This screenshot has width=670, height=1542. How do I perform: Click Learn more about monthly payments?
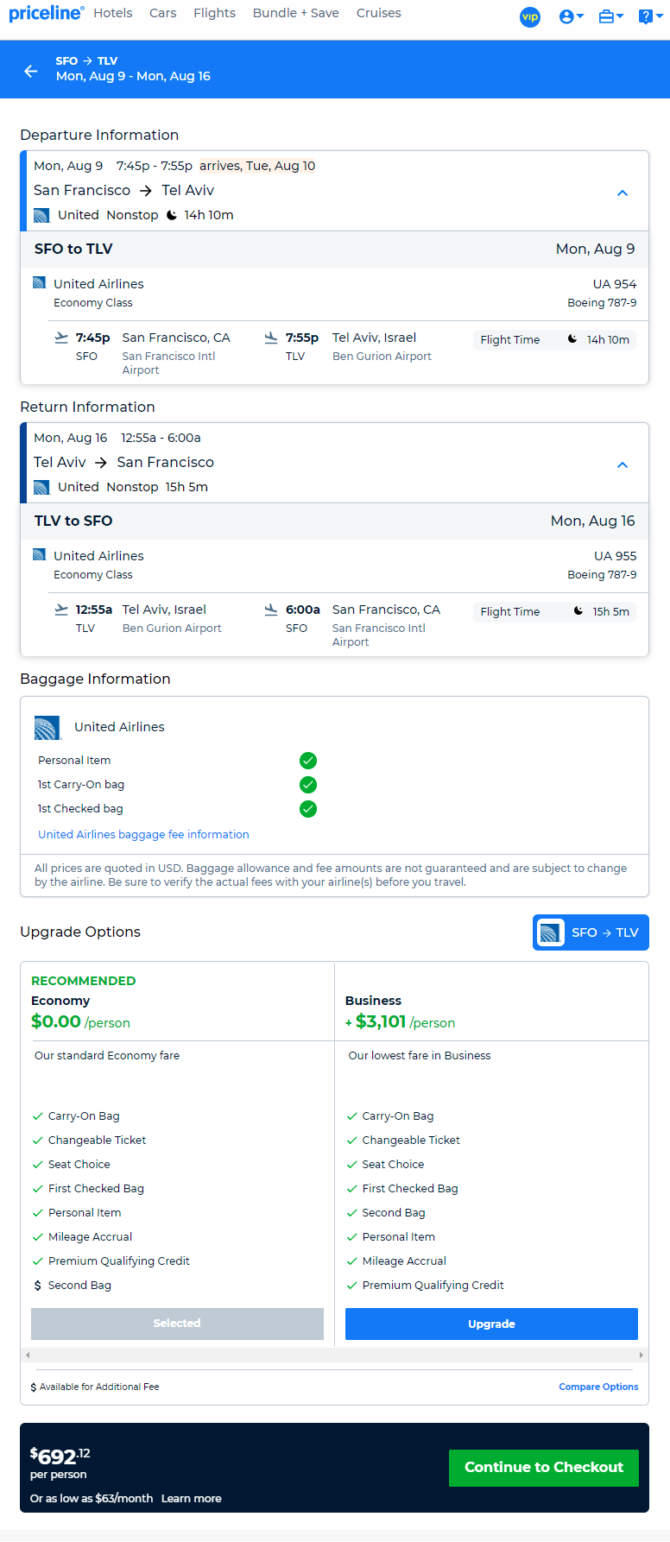point(191,1498)
